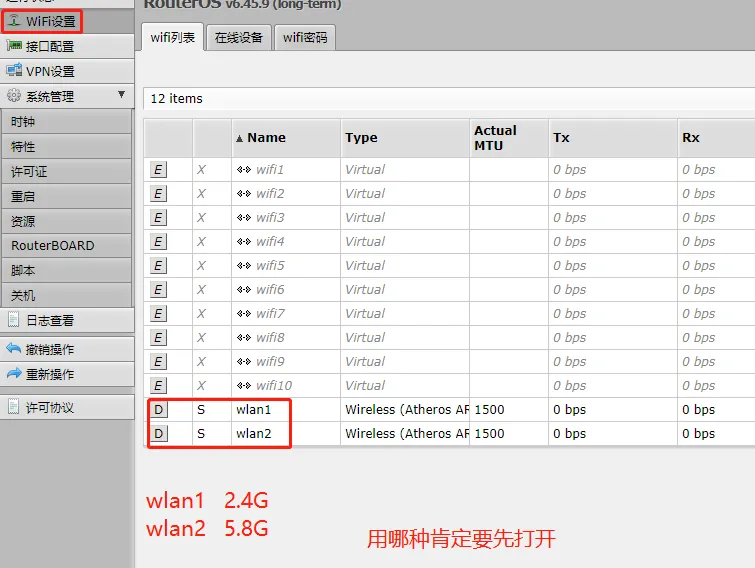Sort the table by Name column header
This screenshot has width=755, height=568.
[266, 138]
